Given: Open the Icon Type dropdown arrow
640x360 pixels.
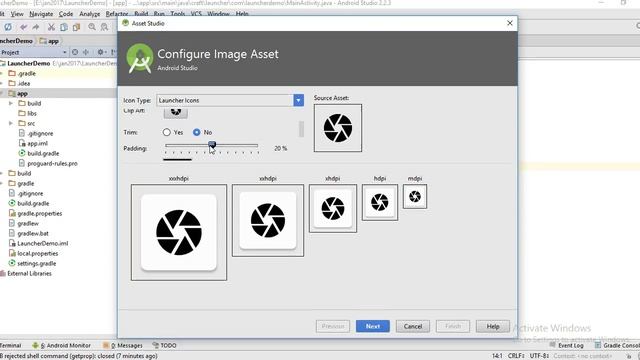Looking at the screenshot, I should 298,100.
